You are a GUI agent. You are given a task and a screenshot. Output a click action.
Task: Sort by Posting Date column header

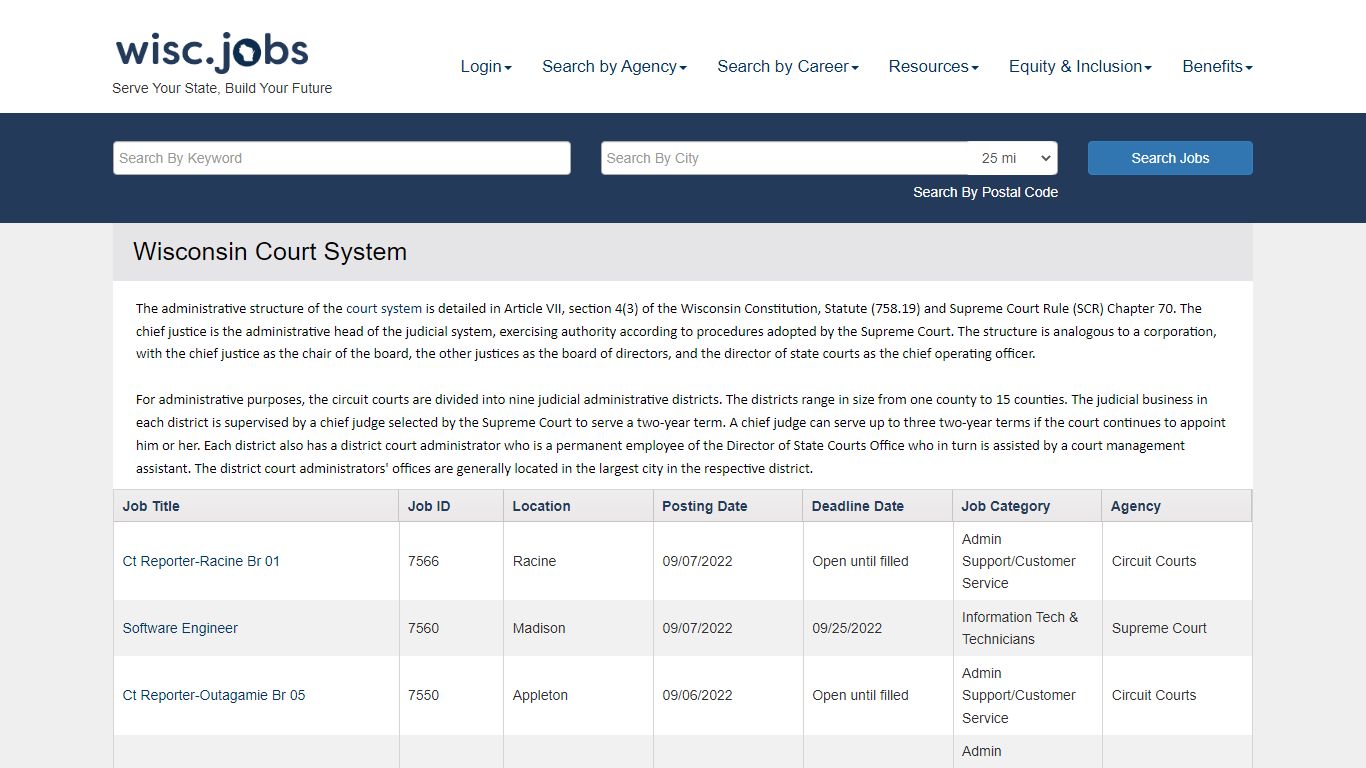click(728, 506)
